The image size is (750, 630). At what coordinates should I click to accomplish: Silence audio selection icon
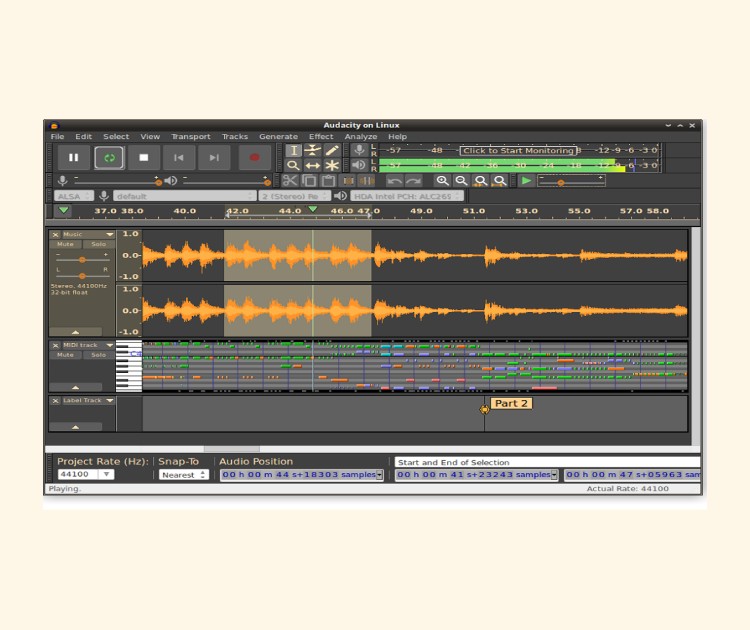[x=367, y=181]
